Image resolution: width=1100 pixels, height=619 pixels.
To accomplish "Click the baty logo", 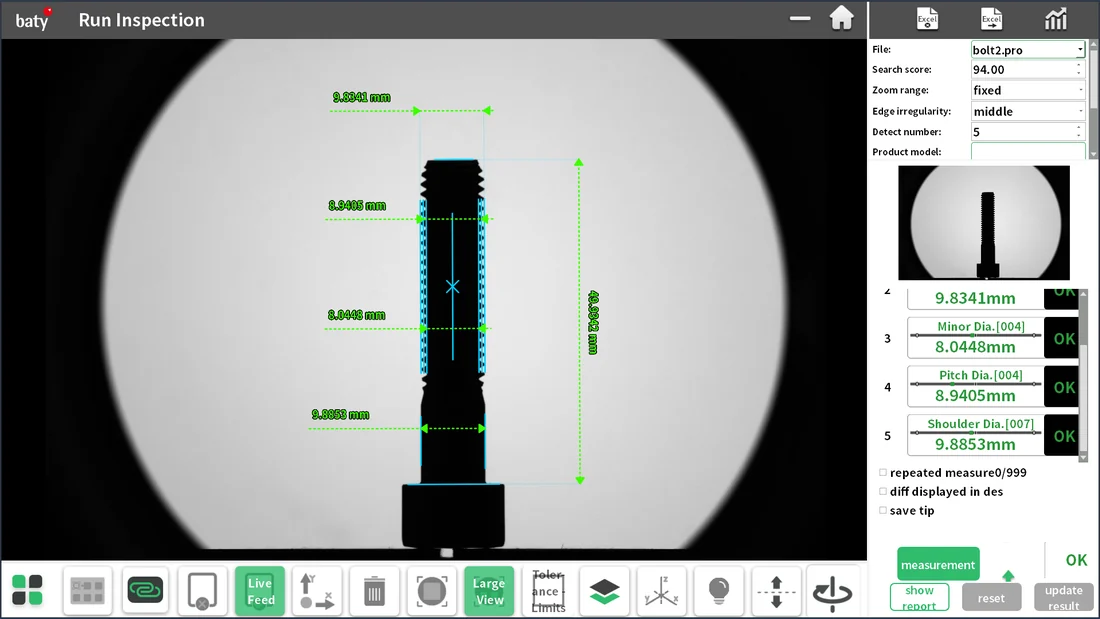I will (33, 20).
